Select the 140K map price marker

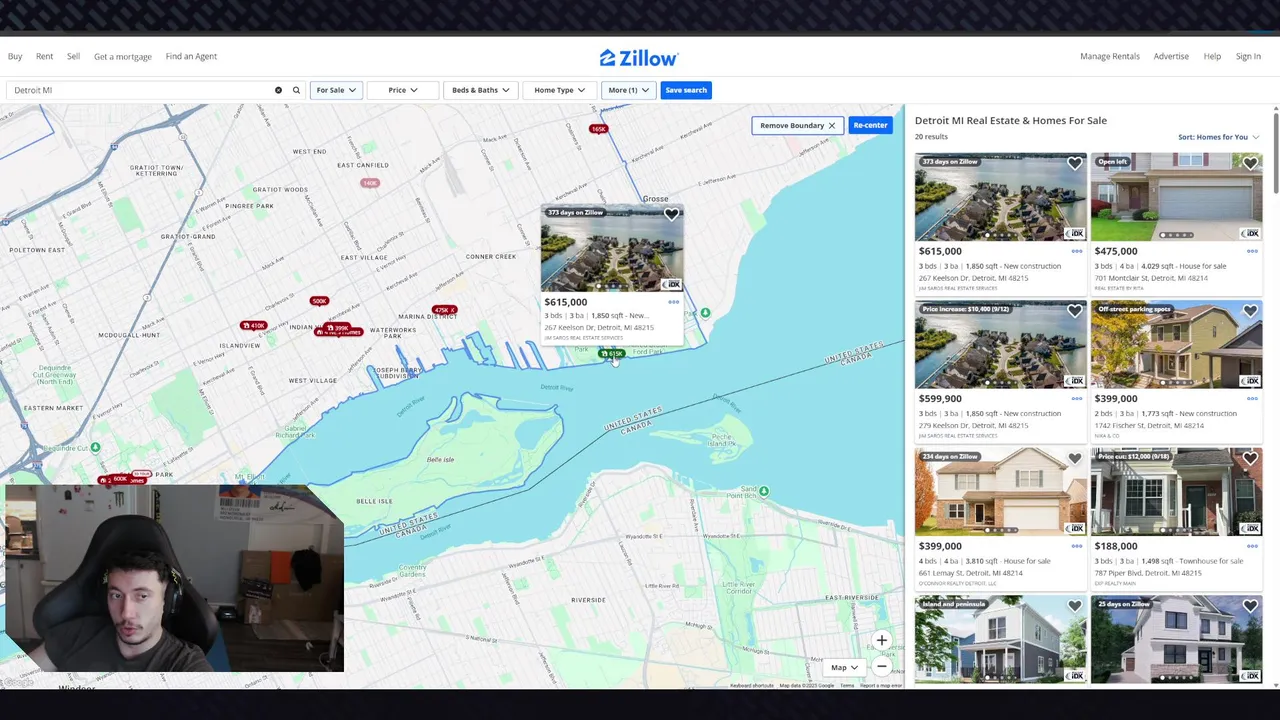(x=370, y=183)
